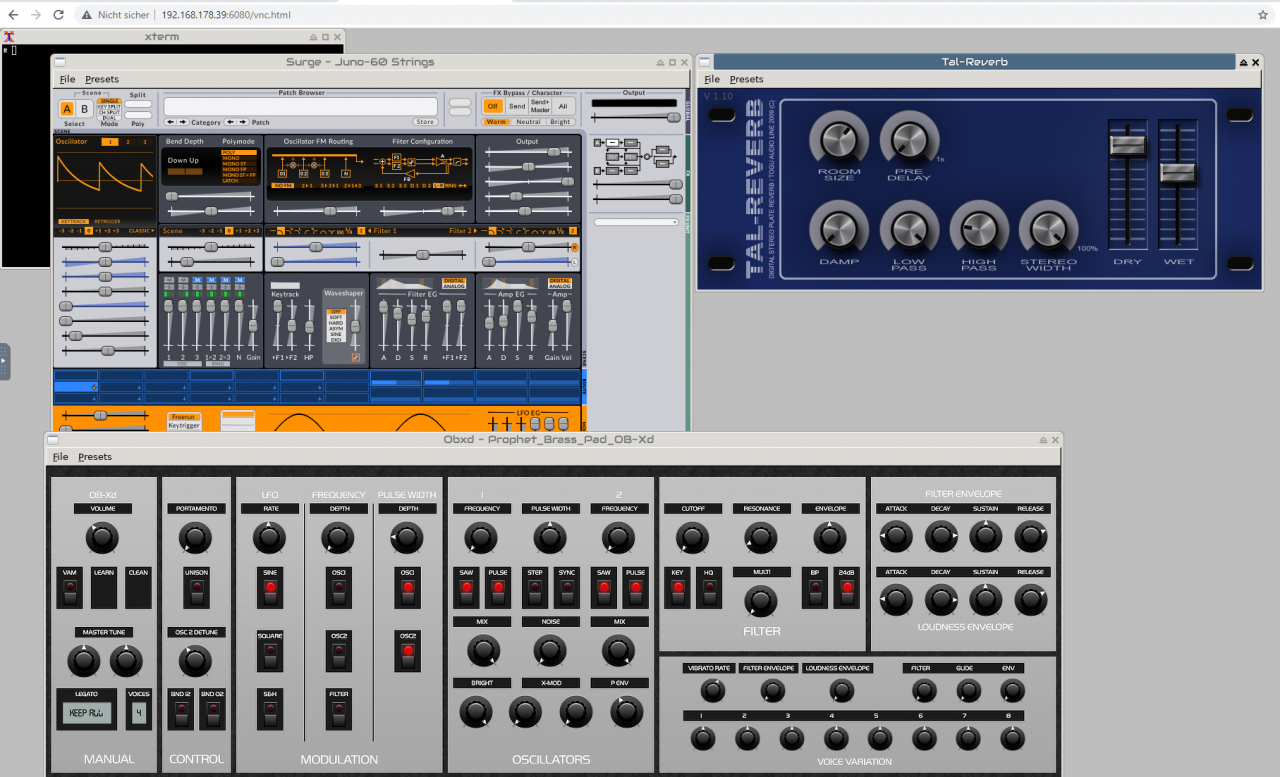Click the Store patch button in Surge
The image size is (1280, 777).
[425, 122]
